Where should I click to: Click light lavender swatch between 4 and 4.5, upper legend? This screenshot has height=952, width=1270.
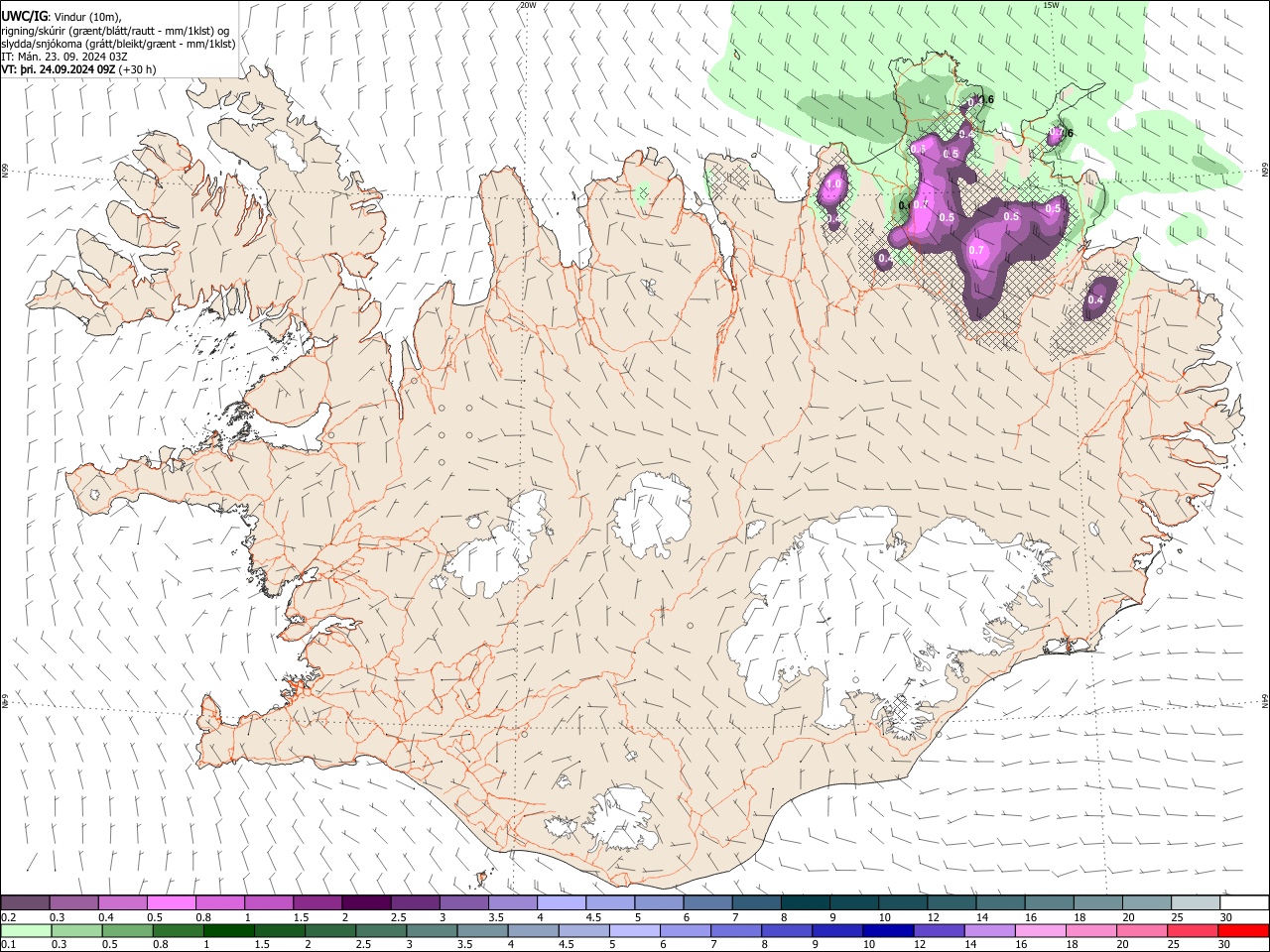(560, 903)
